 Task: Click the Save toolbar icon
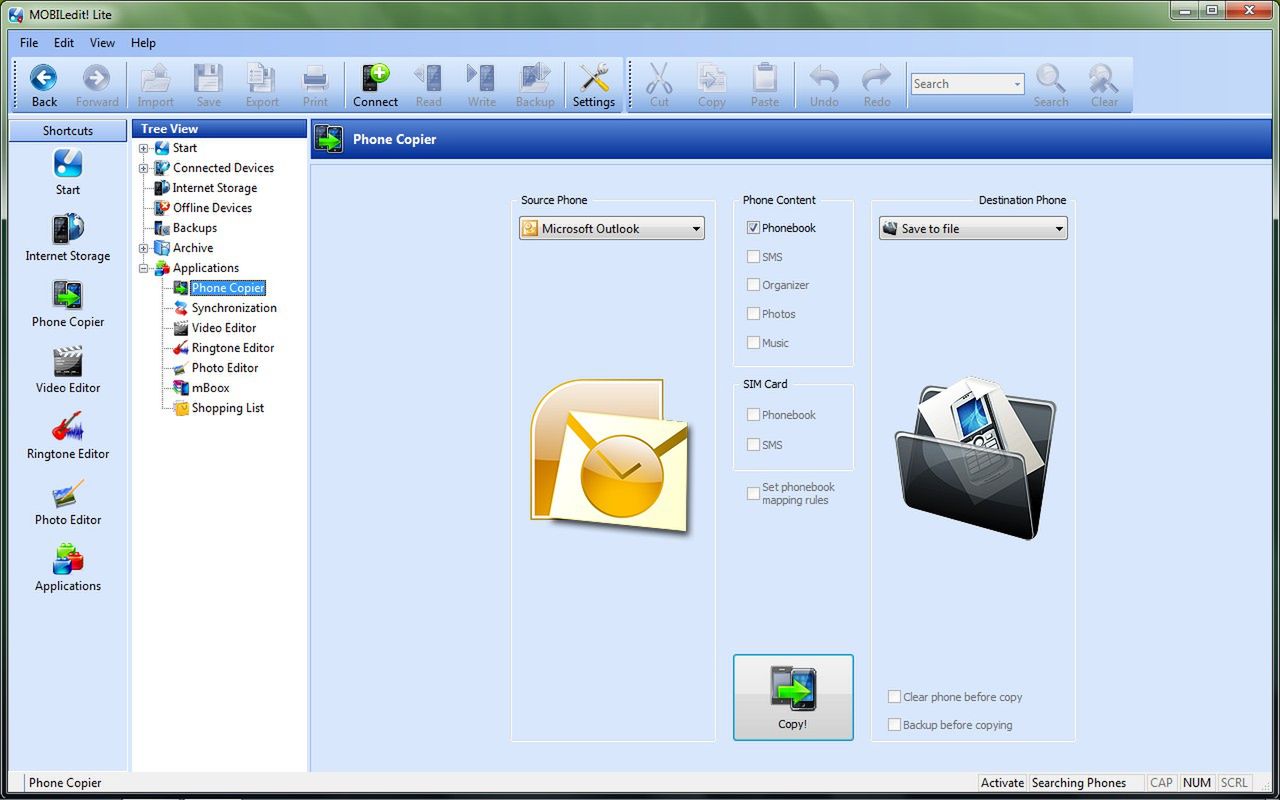click(x=208, y=85)
